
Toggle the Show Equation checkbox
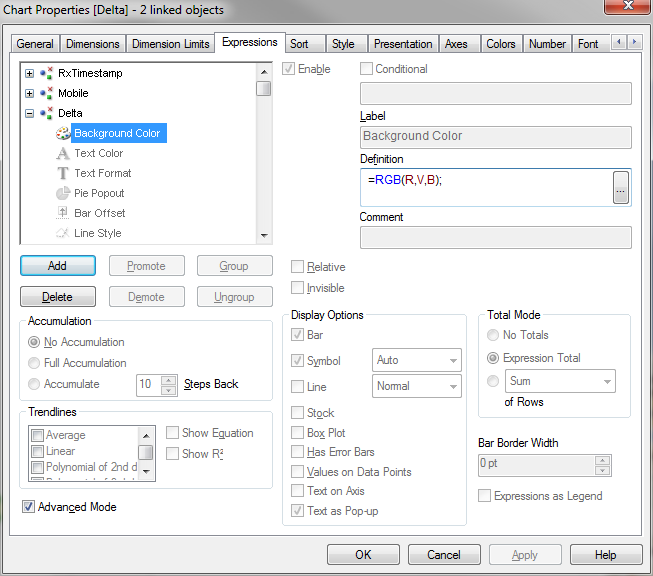coord(172,433)
